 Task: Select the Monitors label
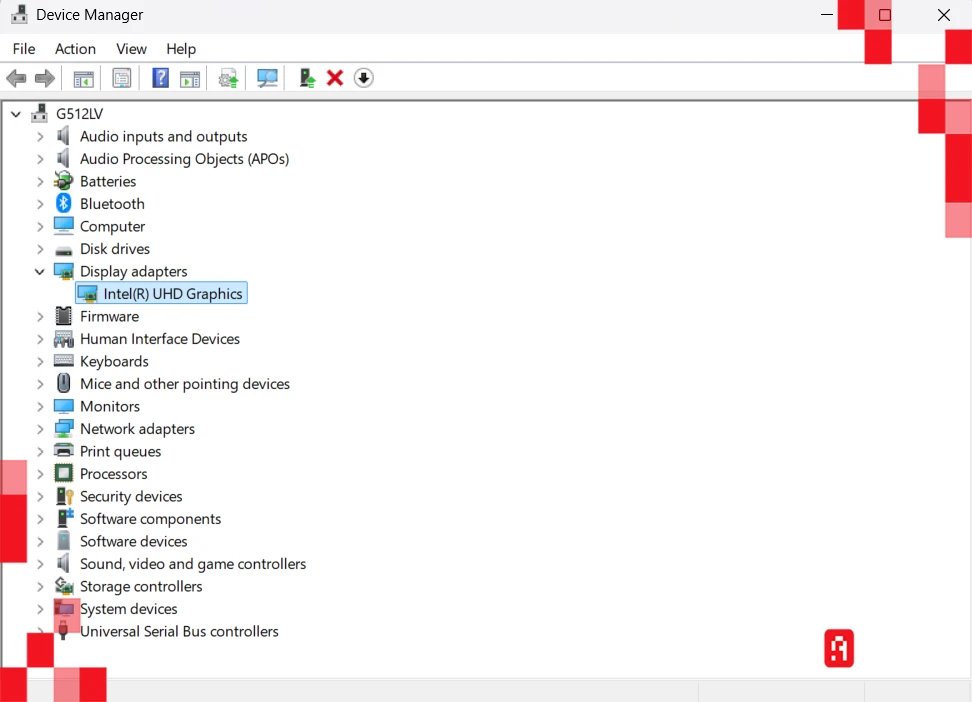(110, 406)
